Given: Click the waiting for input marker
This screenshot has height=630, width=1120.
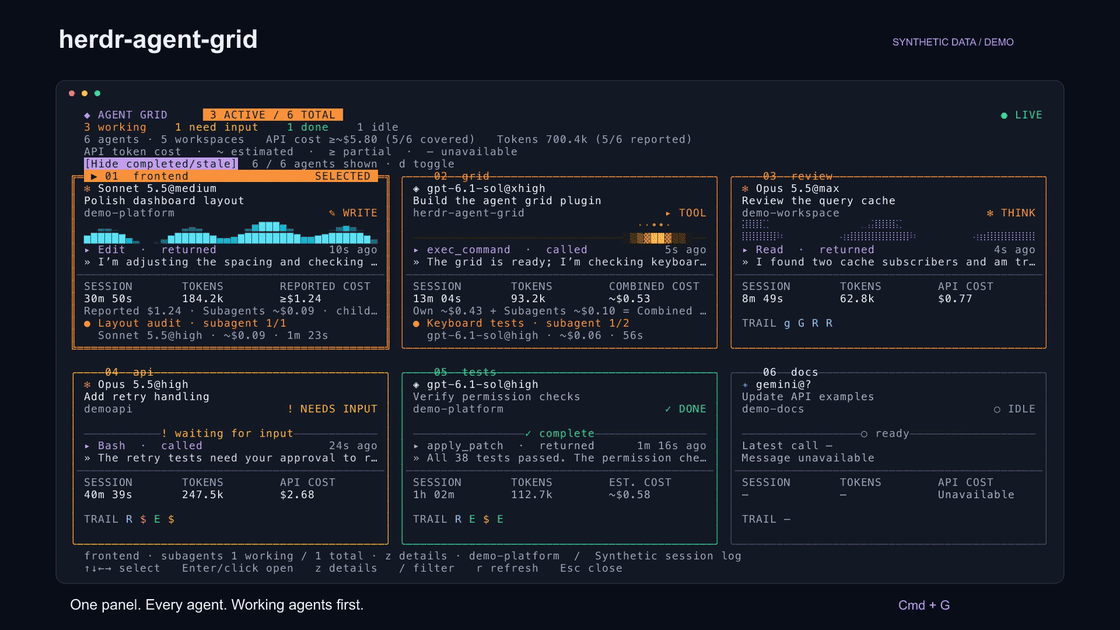Looking at the screenshot, I should 227,434.
